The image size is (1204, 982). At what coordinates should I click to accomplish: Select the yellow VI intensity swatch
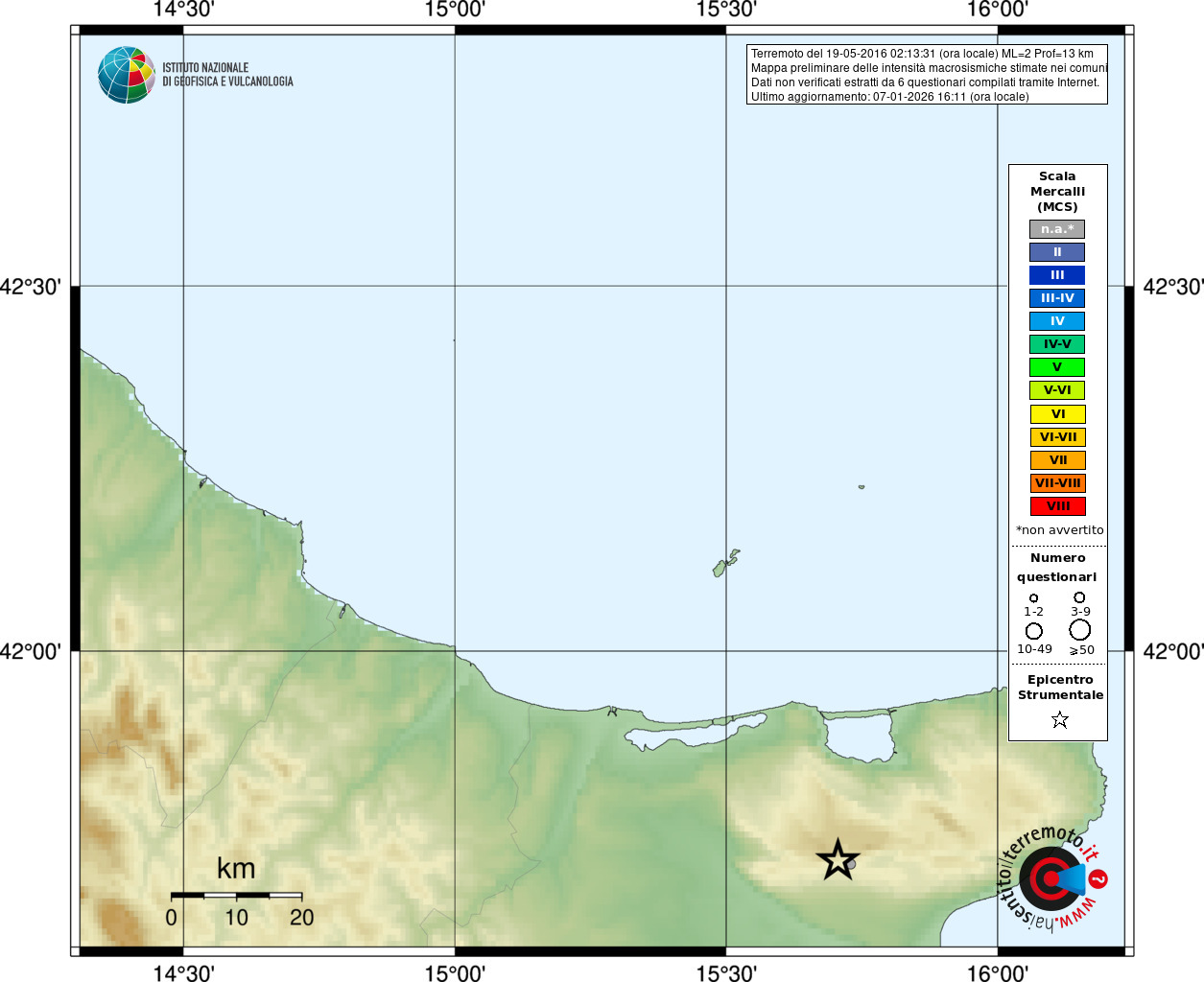pyautogui.click(x=1058, y=414)
